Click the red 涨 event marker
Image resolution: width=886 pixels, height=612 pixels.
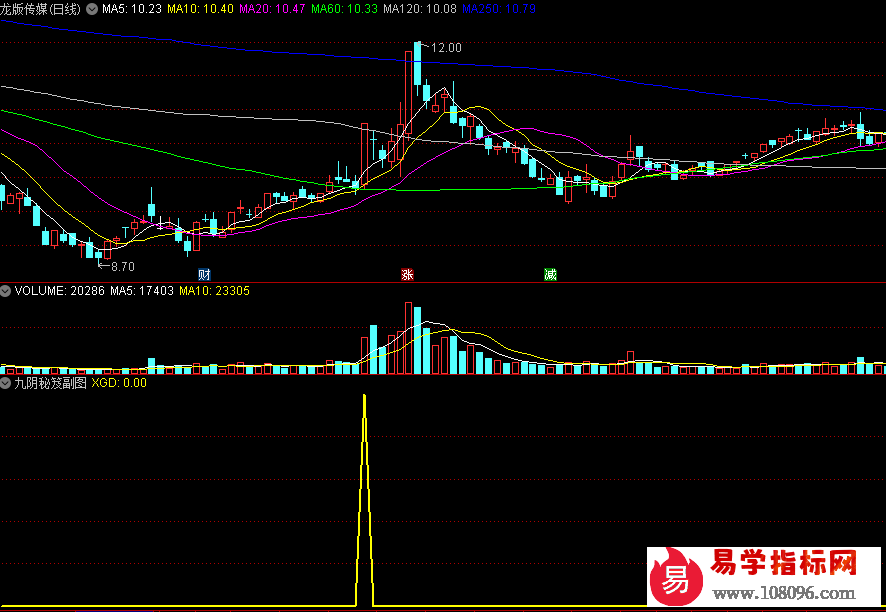[407, 275]
